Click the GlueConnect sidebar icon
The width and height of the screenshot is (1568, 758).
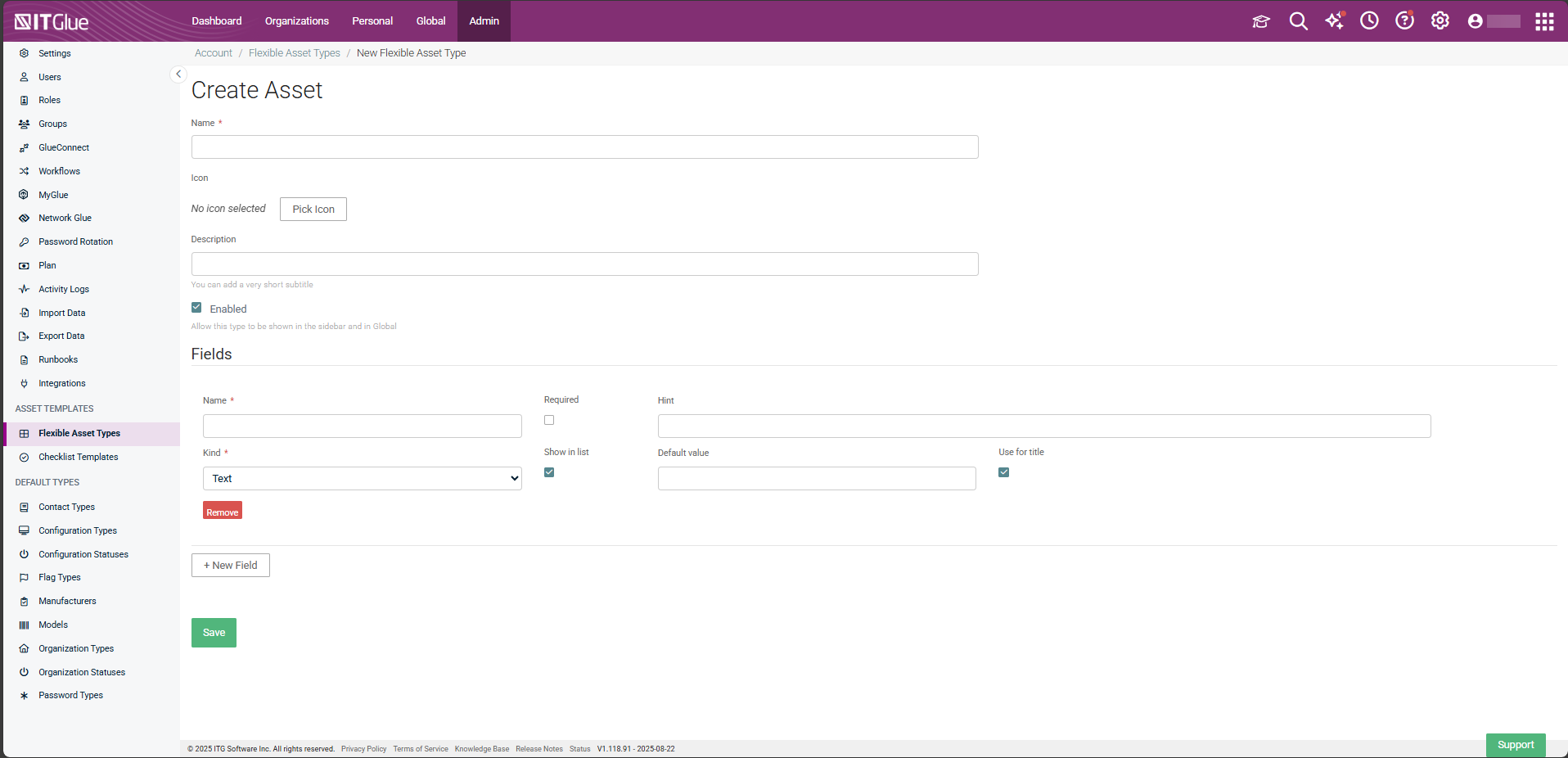(24, 147)
